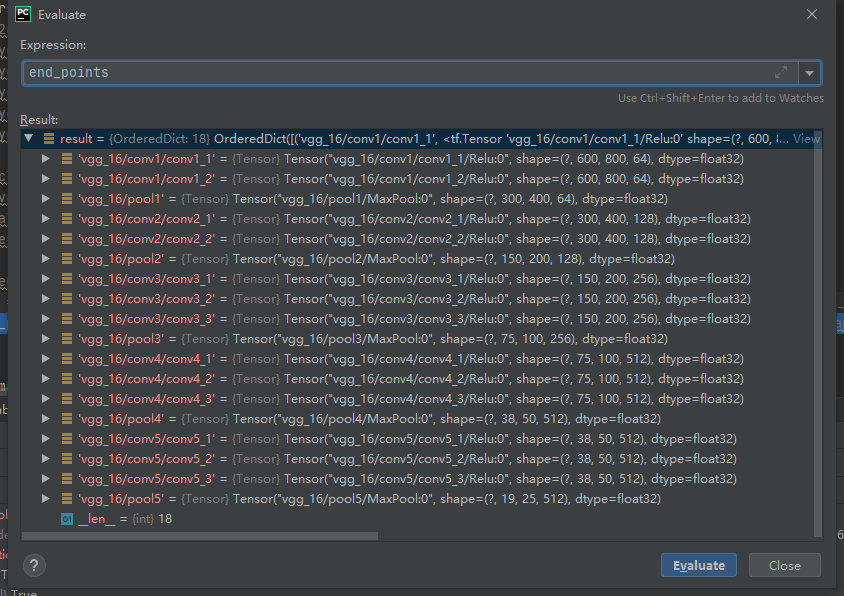Click the expand expression field icon
Image resolution: width=844 pixels, height=596 pixels.
[x=781, y=72]
